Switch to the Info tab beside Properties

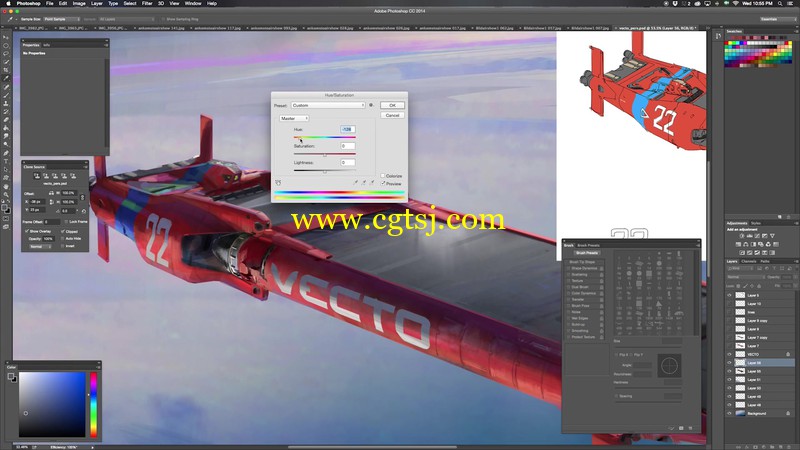(46, 45)
